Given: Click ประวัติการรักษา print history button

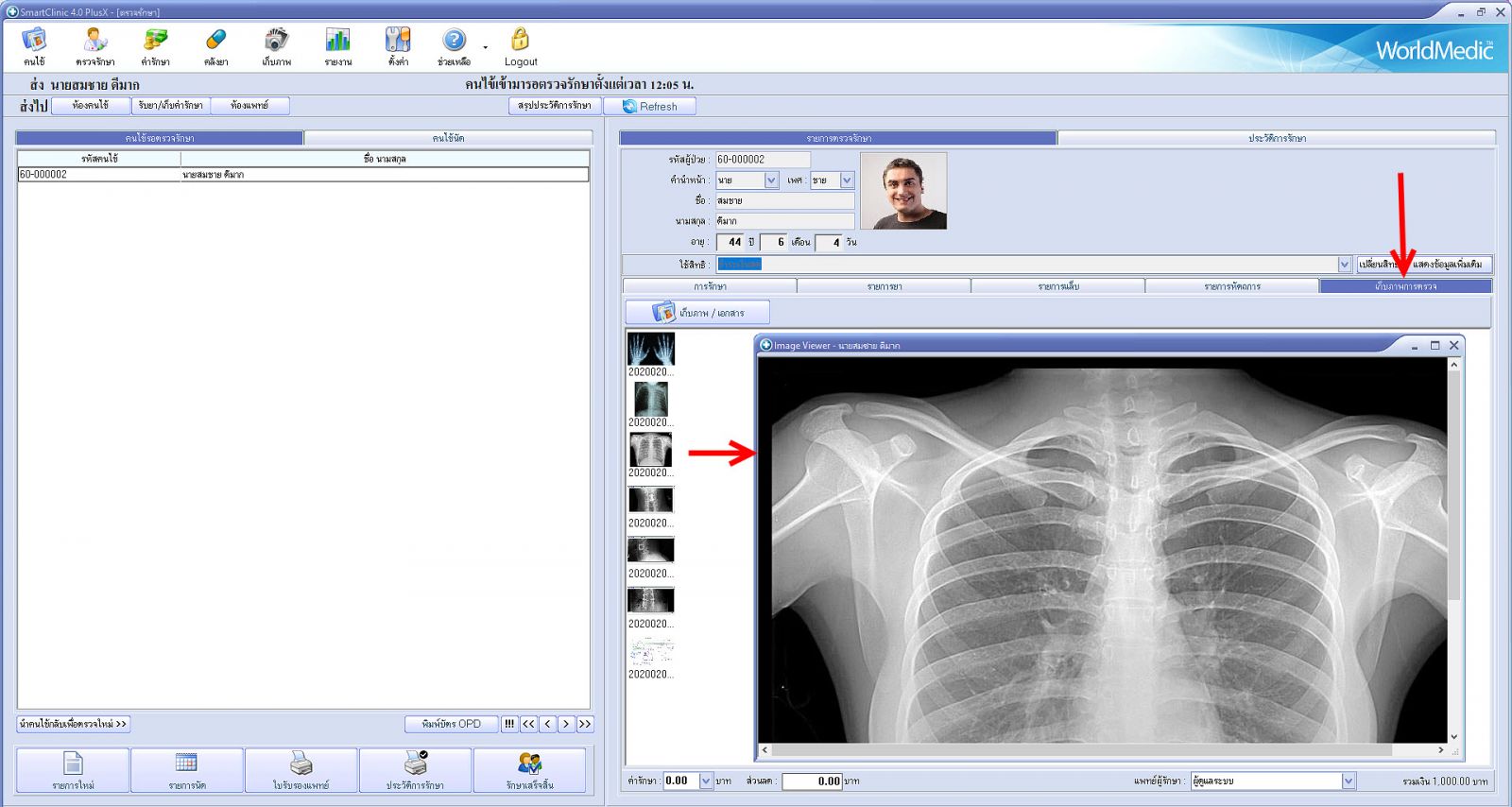Looking at the screenshot, I should [x=415, y=770].
